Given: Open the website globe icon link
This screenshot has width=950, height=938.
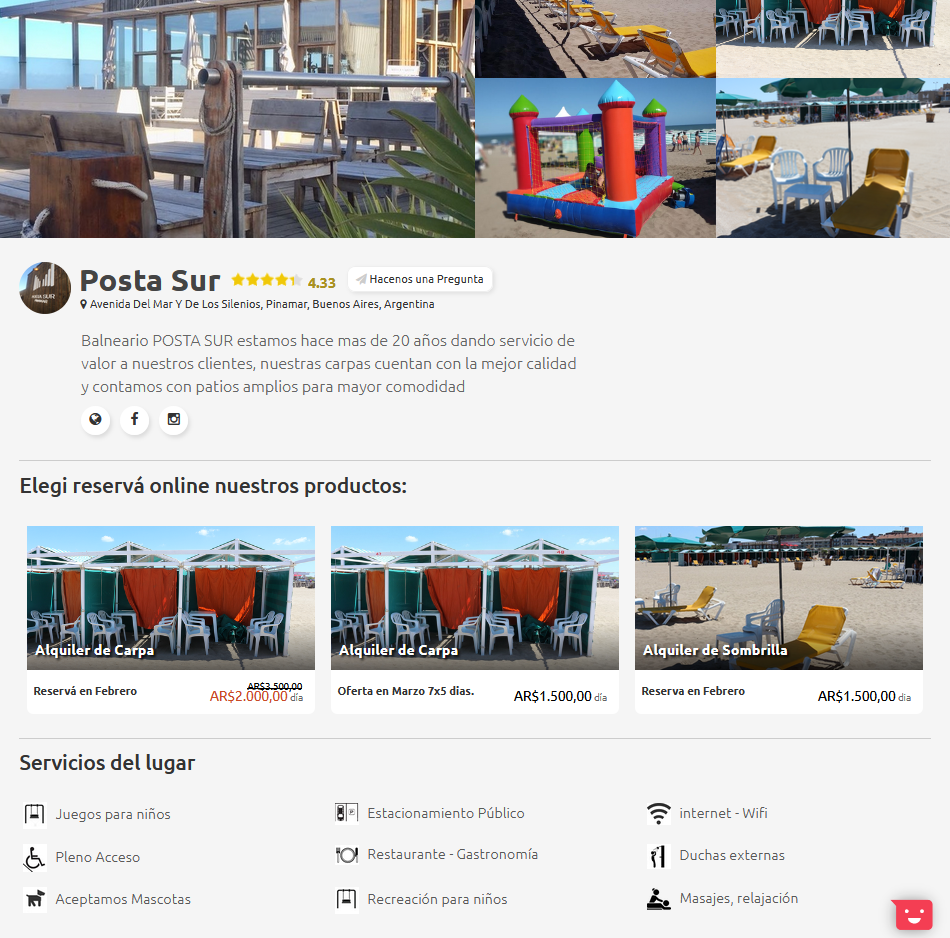Looking at the screenshot, I should [x=95, y=419].
